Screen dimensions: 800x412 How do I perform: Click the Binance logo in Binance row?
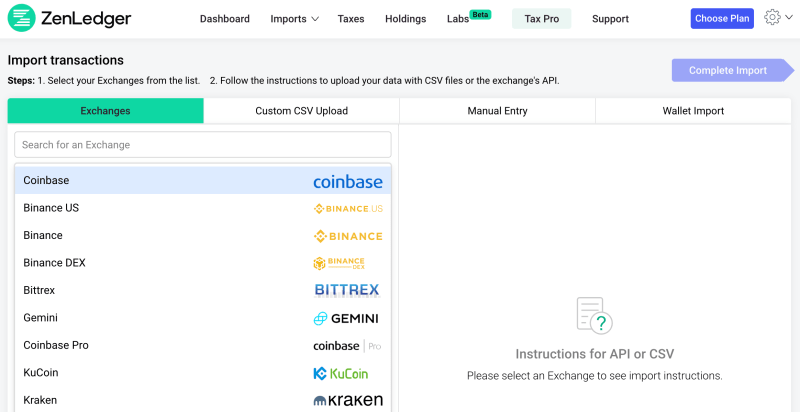click(348, 236)
